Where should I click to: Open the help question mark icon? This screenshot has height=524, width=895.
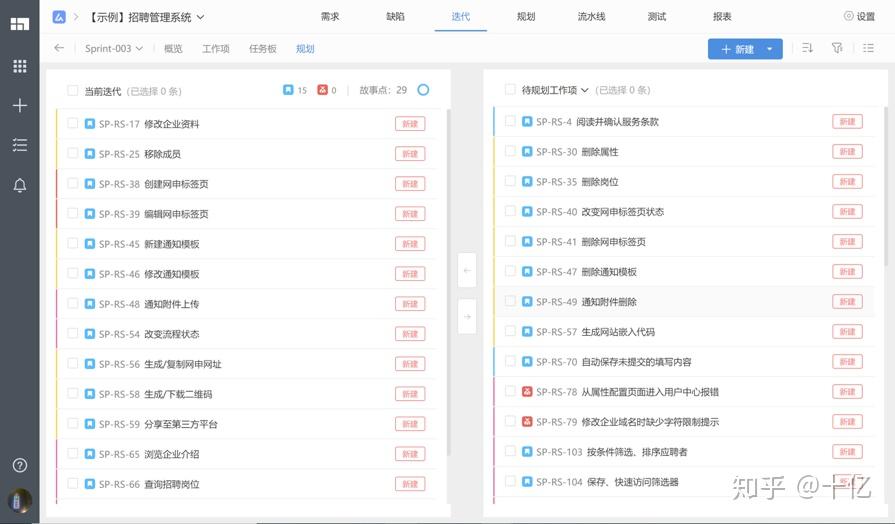pos(19,465)
